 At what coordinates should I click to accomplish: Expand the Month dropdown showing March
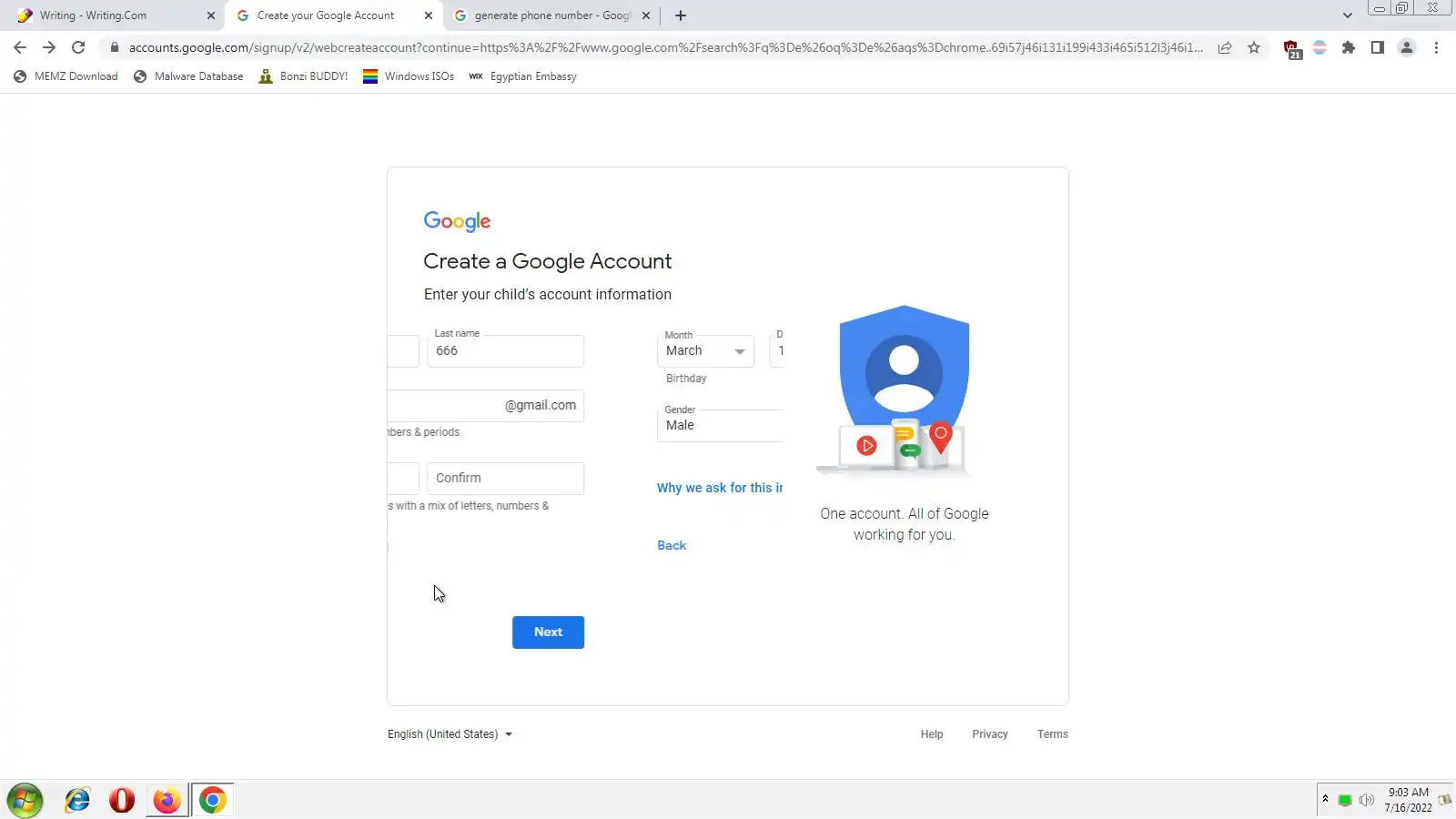coord(705,351)
